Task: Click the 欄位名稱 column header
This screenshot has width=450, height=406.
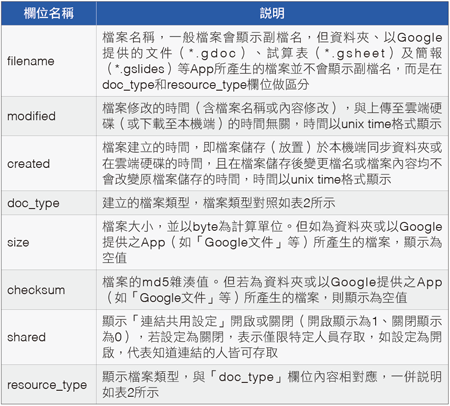Action: pyautogui.click(x=49, y=13)
